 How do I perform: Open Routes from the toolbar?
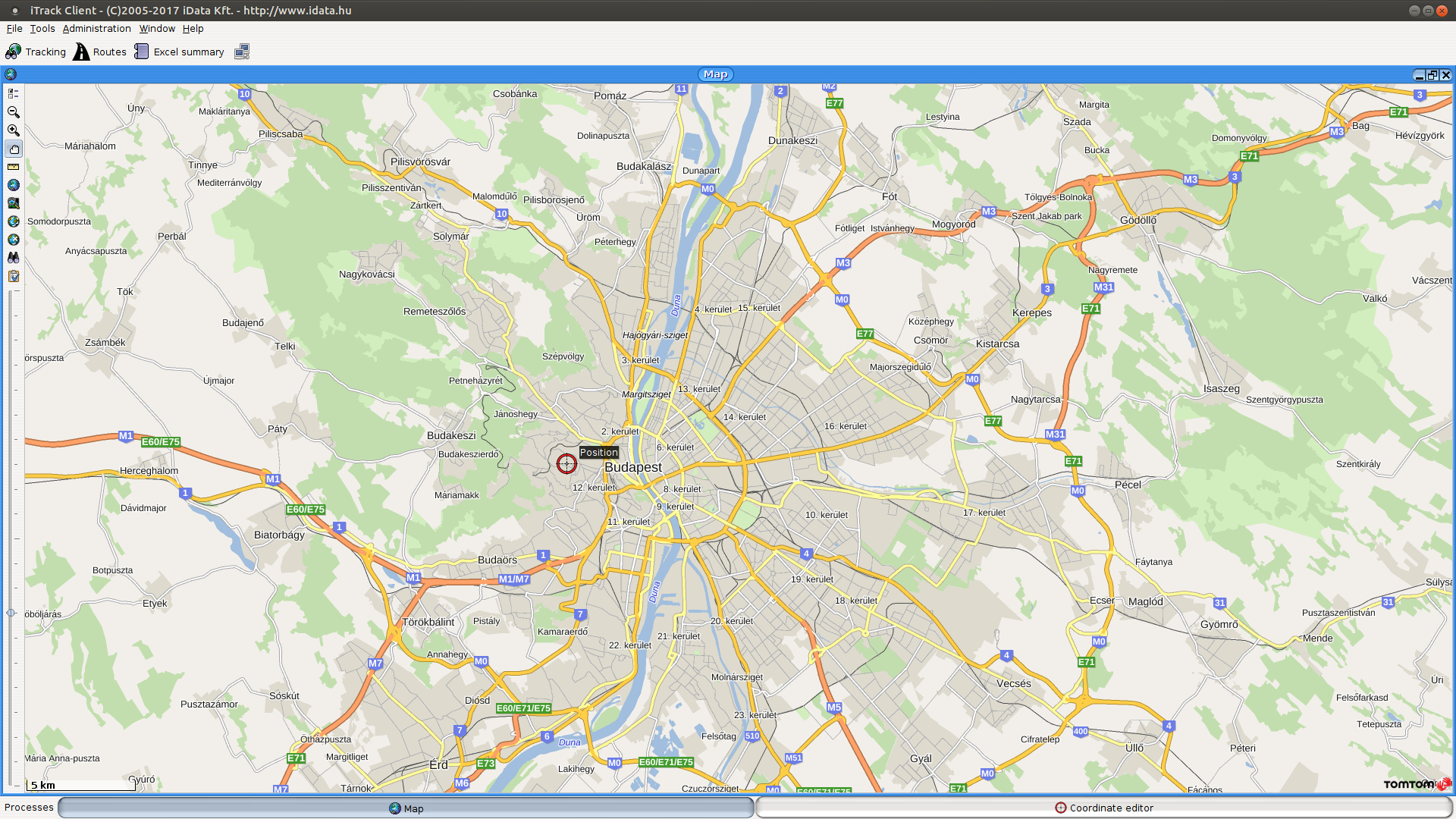click(99, 52)
